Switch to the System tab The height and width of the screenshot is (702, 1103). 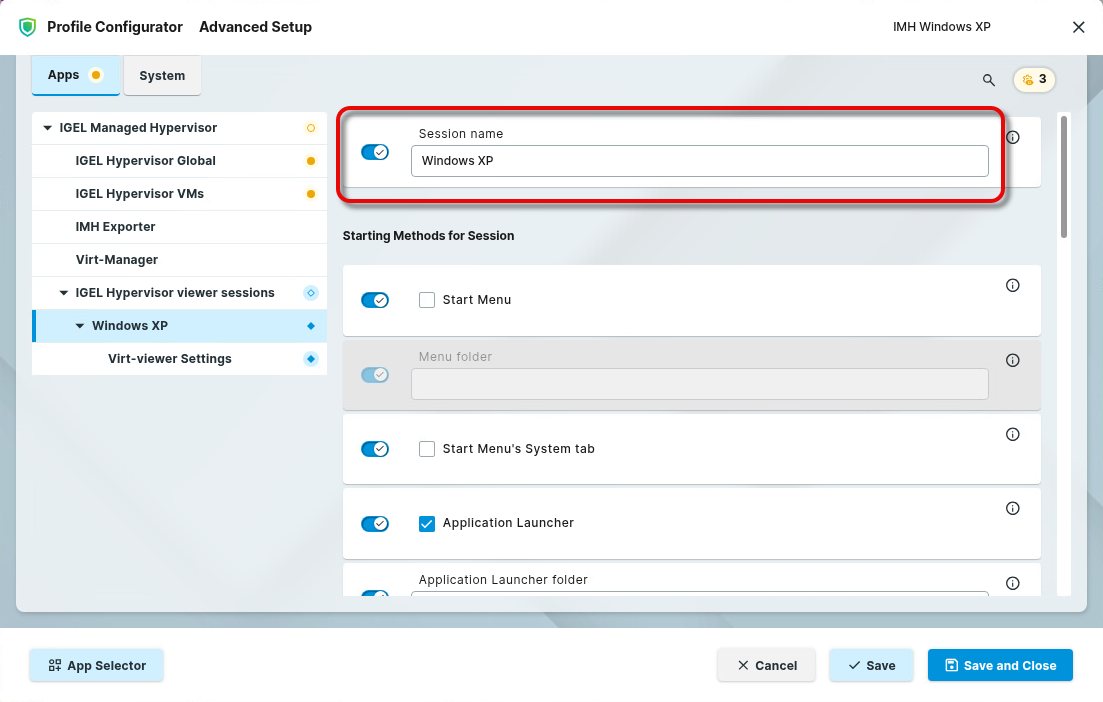click(162, 76)
